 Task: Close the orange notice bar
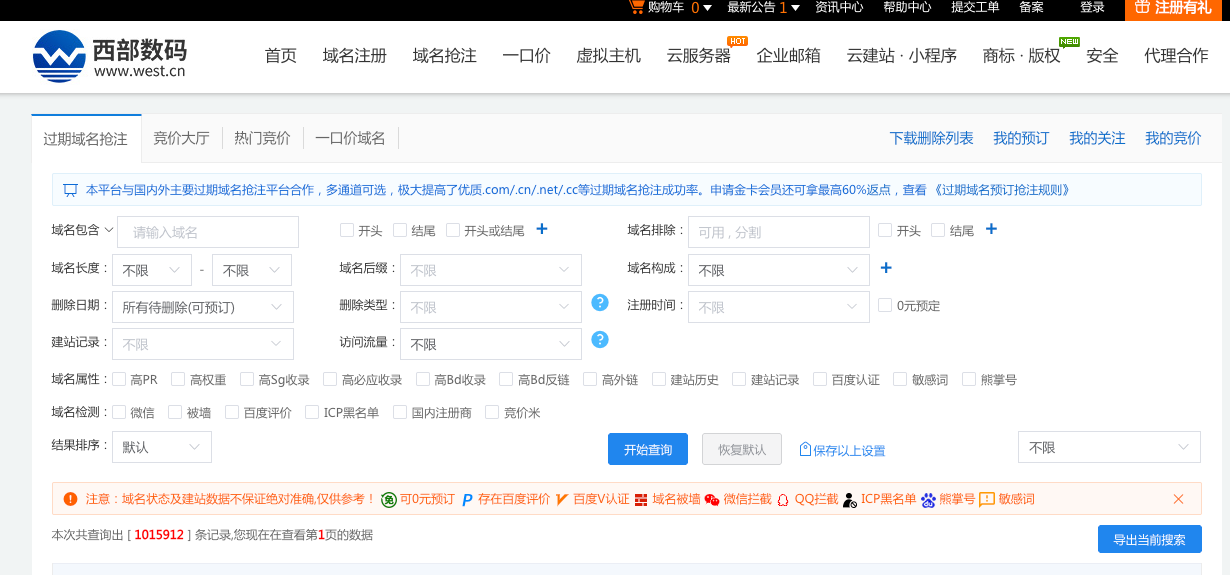coord(1178,499)
